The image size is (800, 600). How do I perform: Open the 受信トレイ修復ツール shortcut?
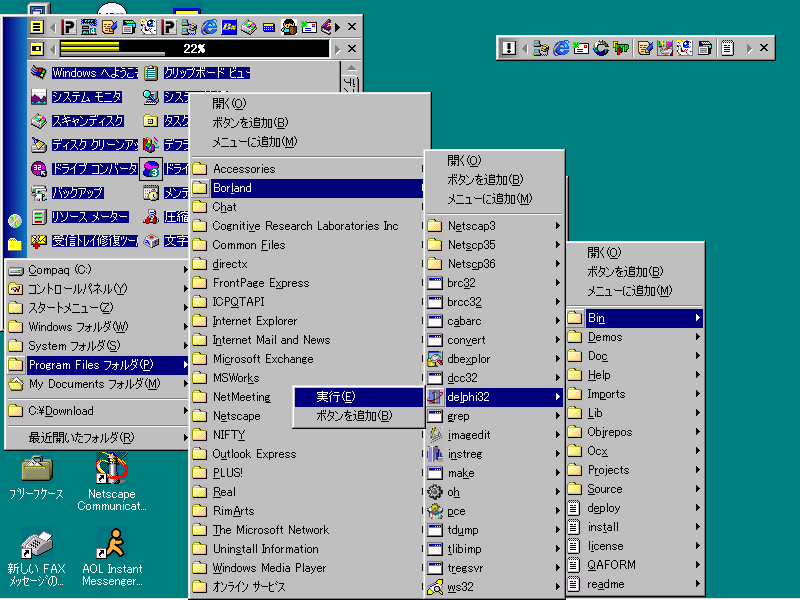pyautogui.click(x=84, y=241)
